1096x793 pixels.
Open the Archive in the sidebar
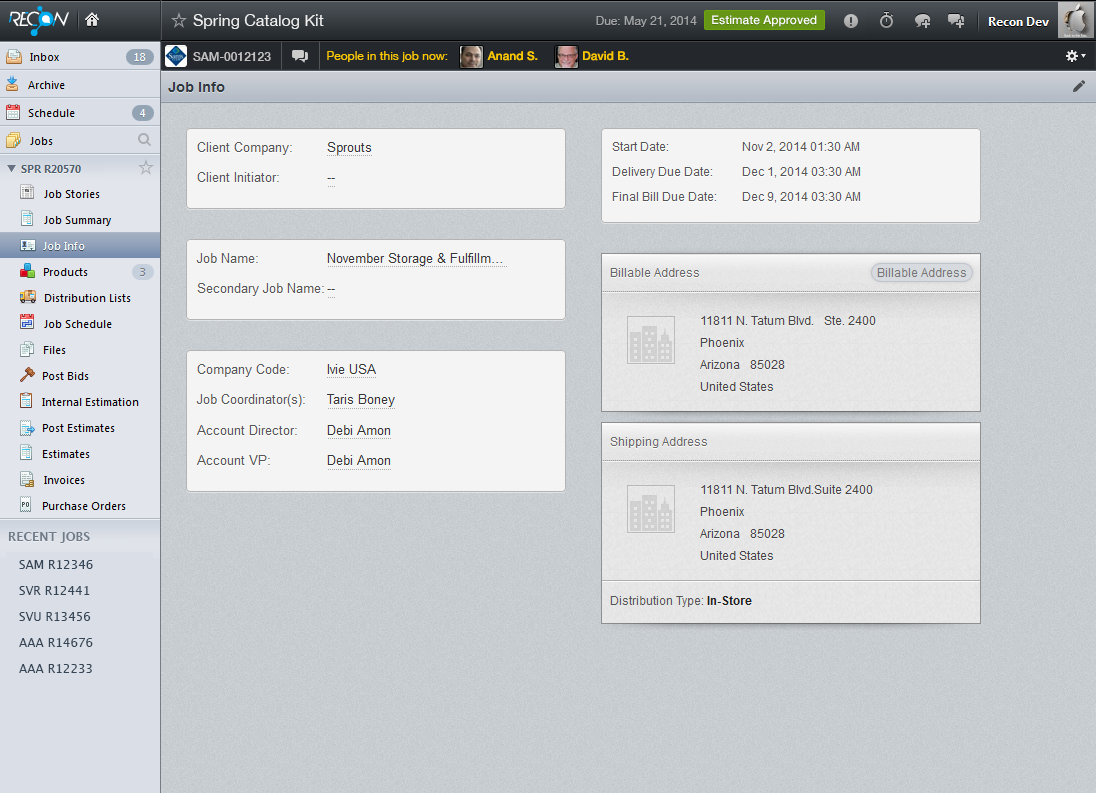click(80, 85)
